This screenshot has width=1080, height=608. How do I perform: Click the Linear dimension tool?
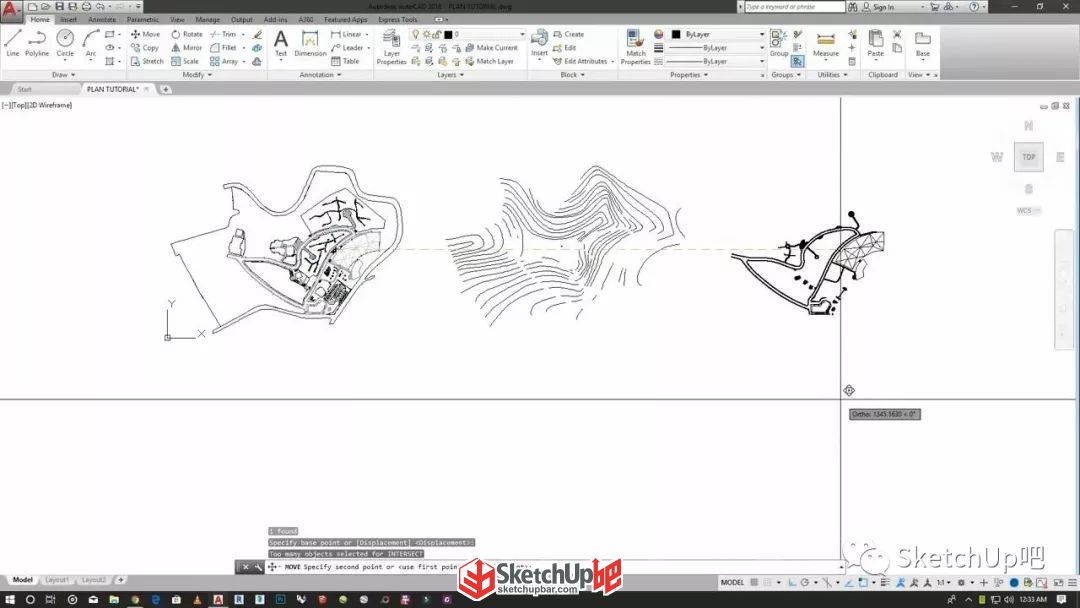click(x=346, y=34)
